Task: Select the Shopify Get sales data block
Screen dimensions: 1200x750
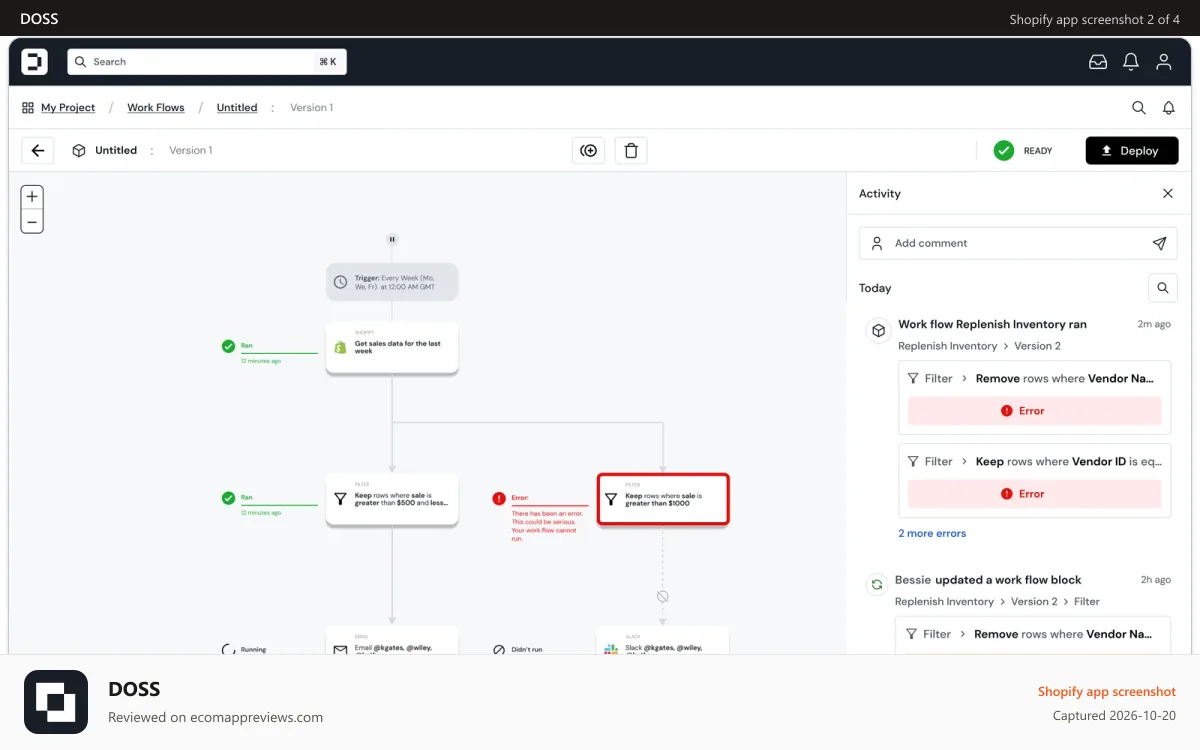Action: pyautogui.click(x=392, y=348)
